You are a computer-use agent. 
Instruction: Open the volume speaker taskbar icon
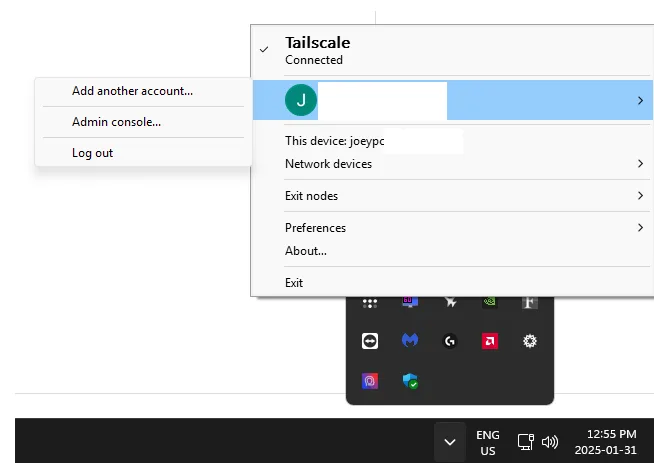click(x=550, y=442)
